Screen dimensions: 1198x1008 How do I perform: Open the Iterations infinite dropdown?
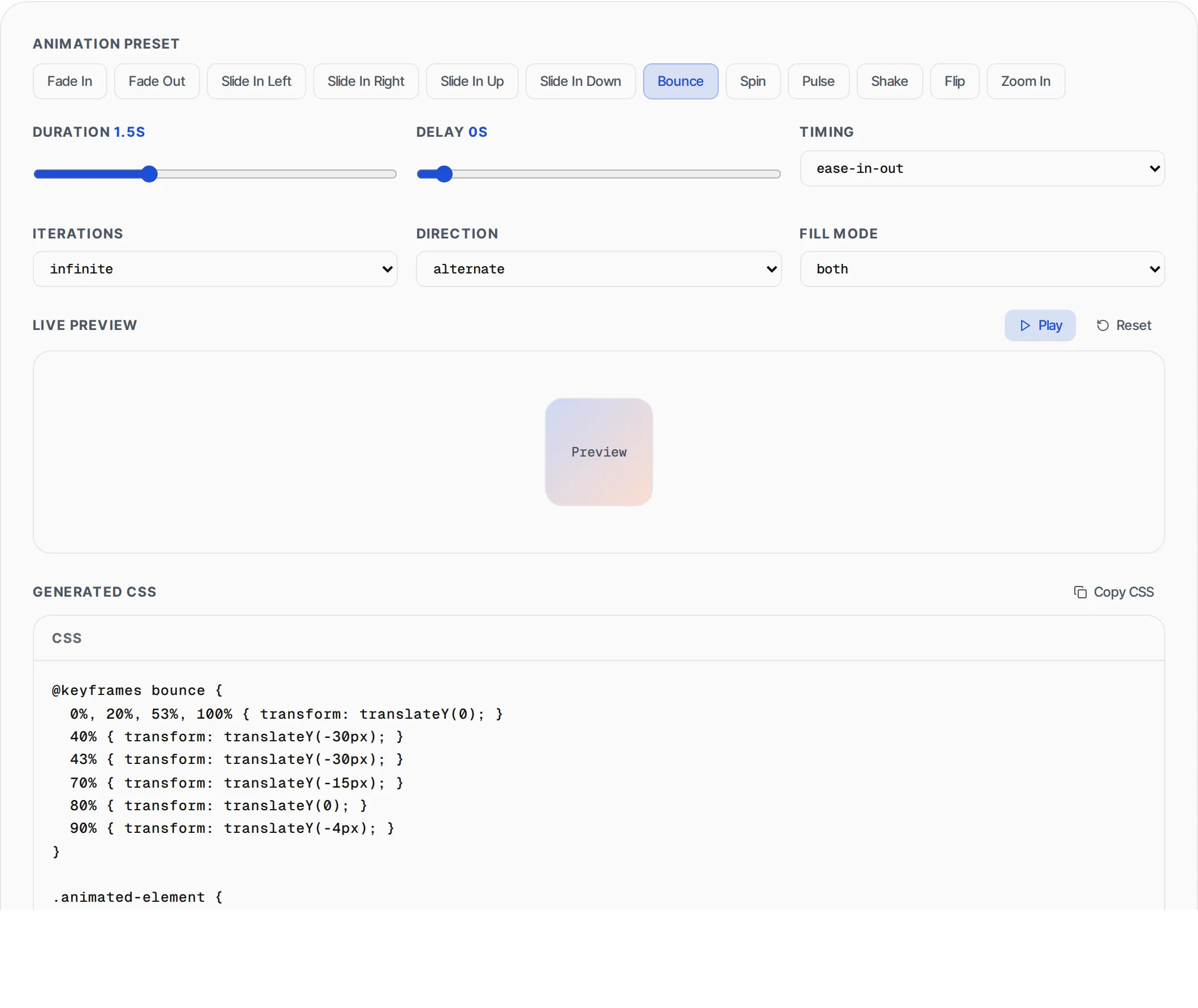(x=215, y=269)
